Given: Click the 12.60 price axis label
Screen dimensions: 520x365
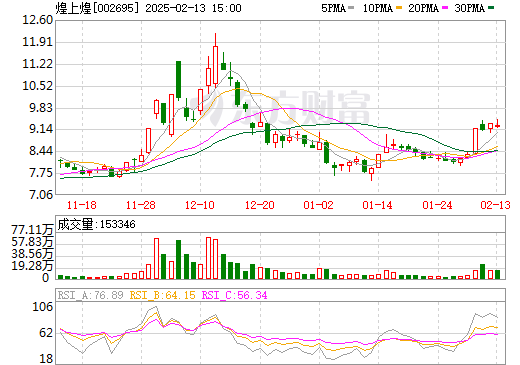Looking at the screenshot, I should (x=37, y=20).
